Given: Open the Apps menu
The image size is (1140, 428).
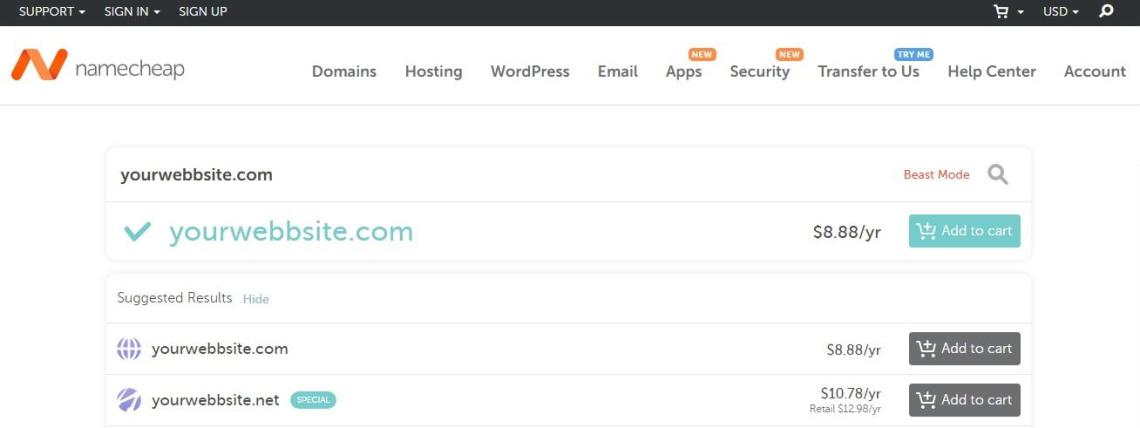Looking at the screenshot, I should (683, 71).
